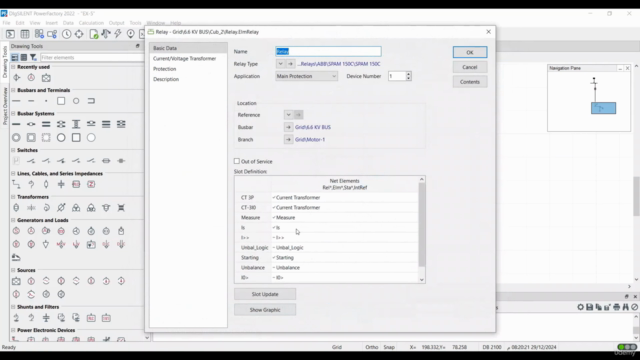Image resolution: width=640 pixels, height=360 pixels.
Task: Click the circle terminal icon under Busbars and Terminals
Action: (76, 101)
